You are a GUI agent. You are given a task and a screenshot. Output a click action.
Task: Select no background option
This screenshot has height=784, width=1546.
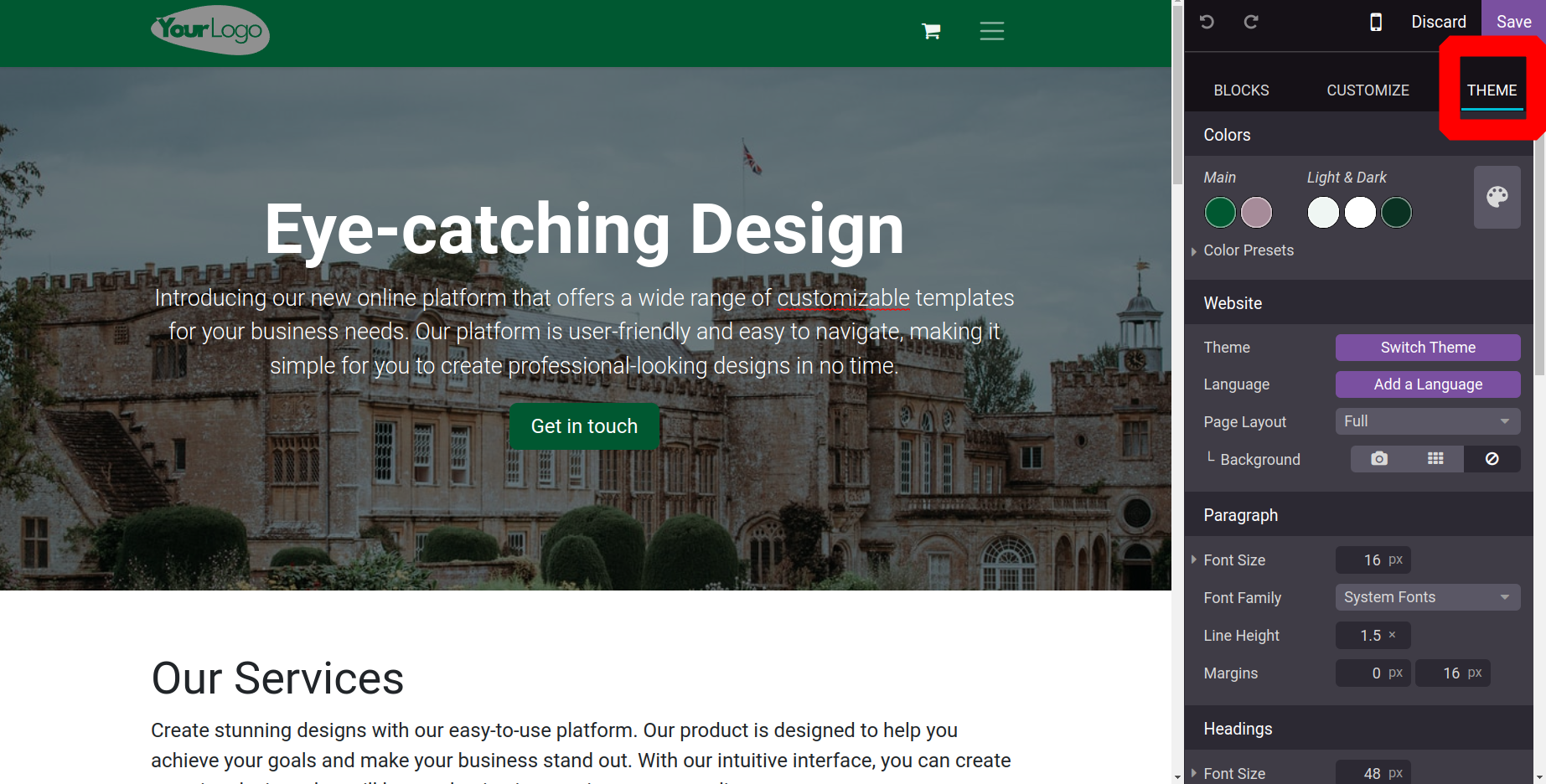click(x=1492, y=459)
